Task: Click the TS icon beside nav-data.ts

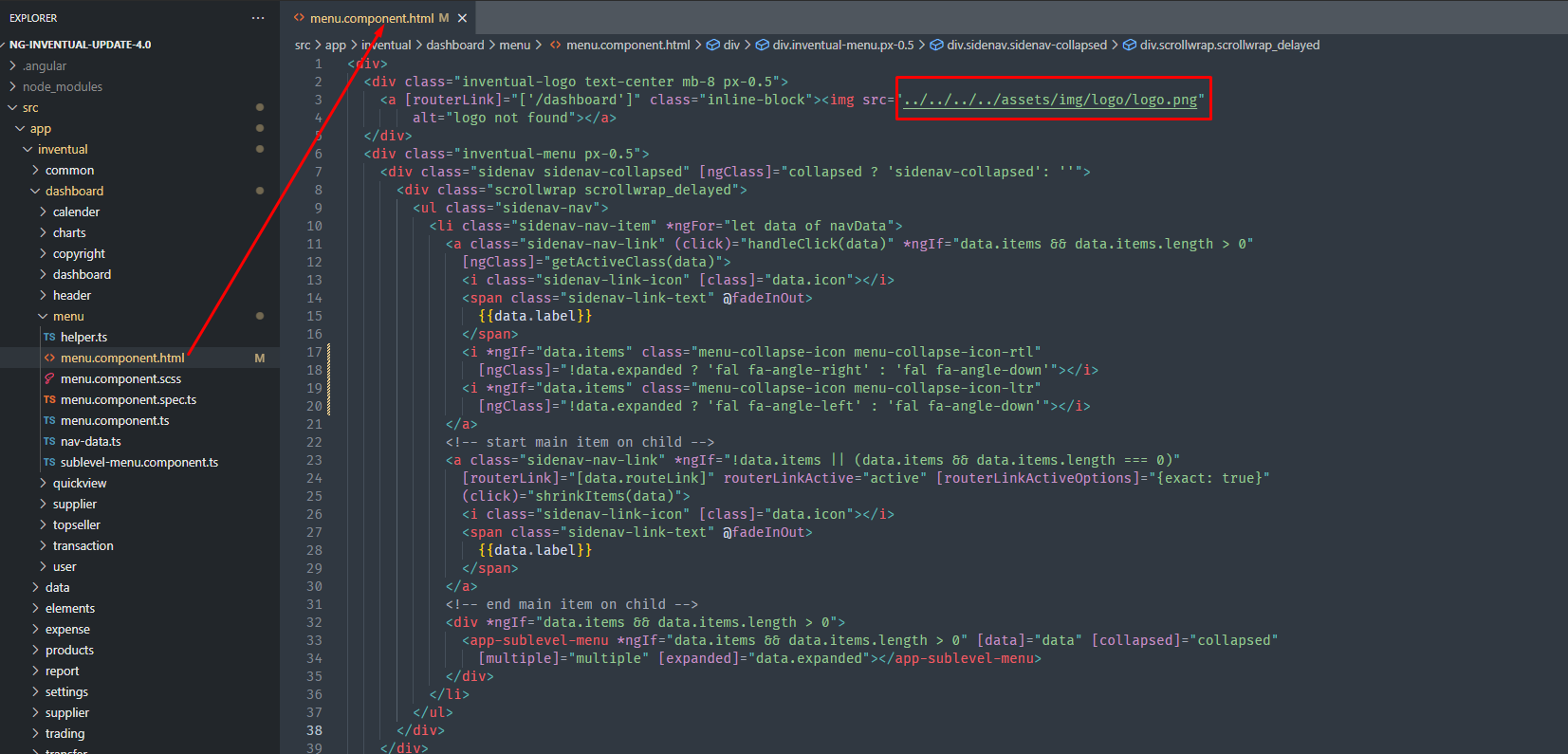Action: click(49, 441)
